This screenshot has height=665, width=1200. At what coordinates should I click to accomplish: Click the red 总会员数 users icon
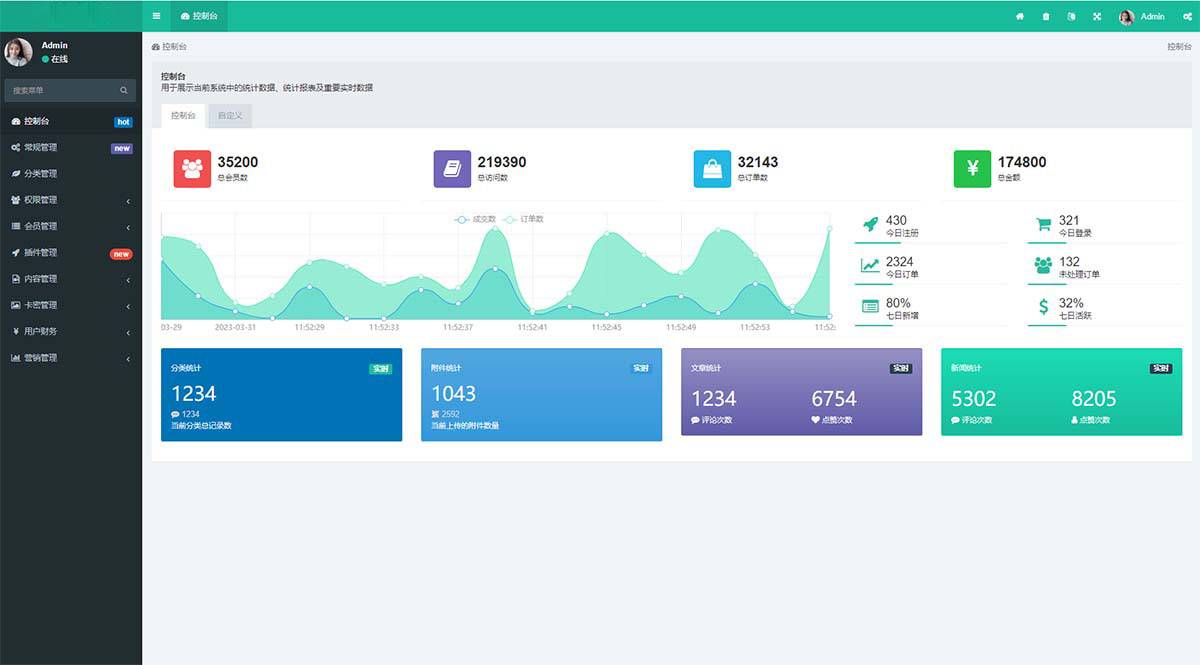click(192, 169)
